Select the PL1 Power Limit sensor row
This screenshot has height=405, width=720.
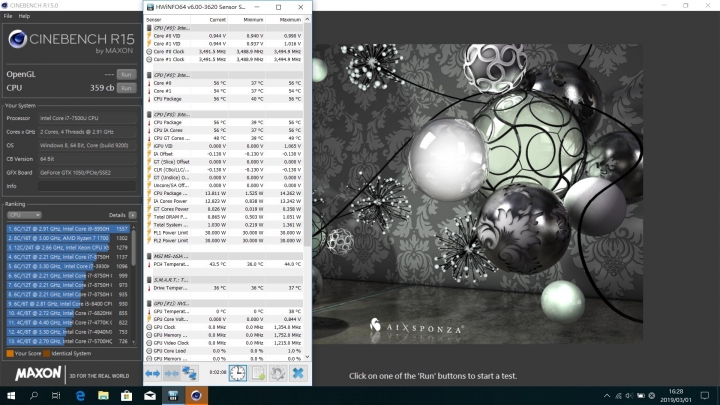tap(224, 233)
